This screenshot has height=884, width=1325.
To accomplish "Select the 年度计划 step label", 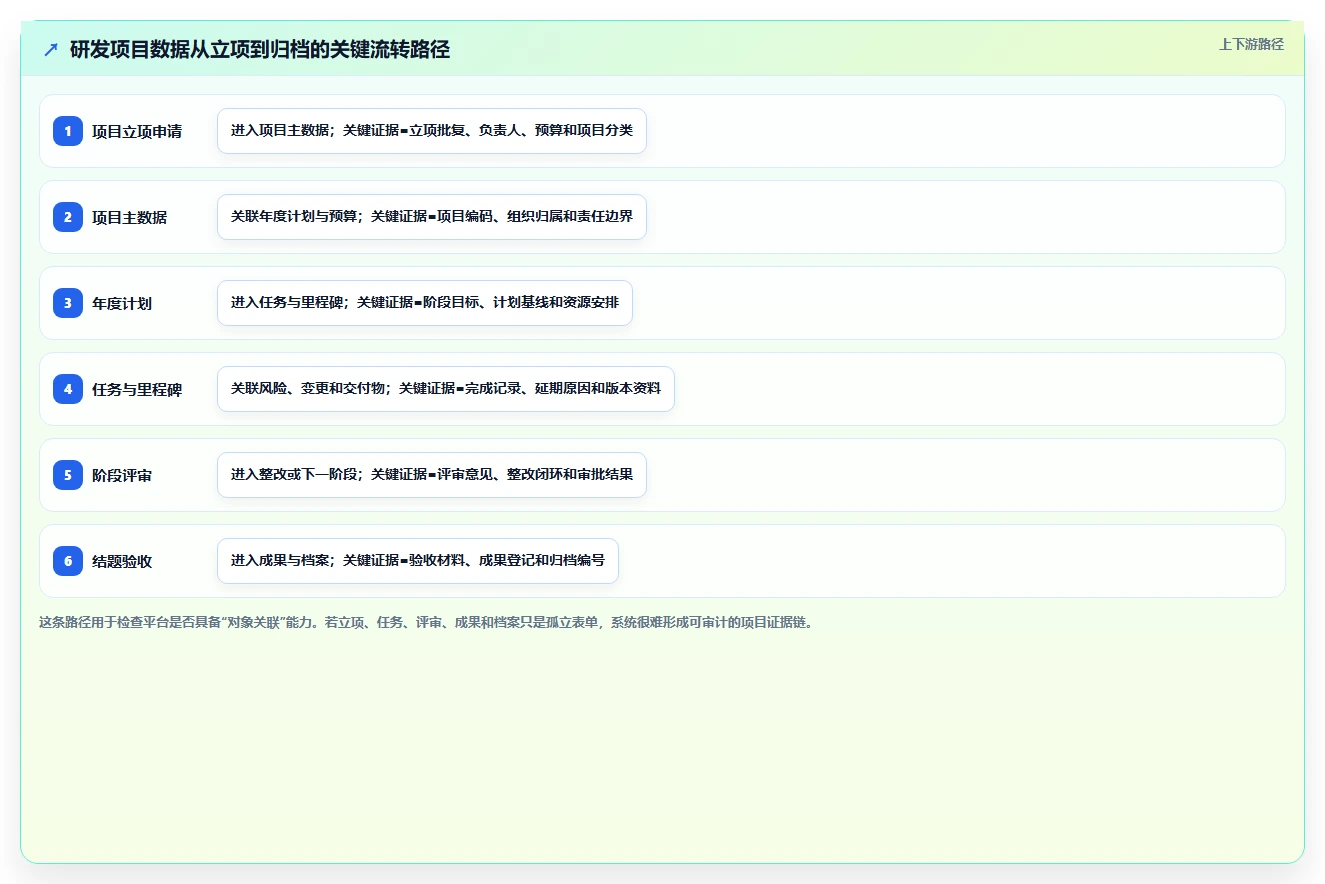I will 122,303.
